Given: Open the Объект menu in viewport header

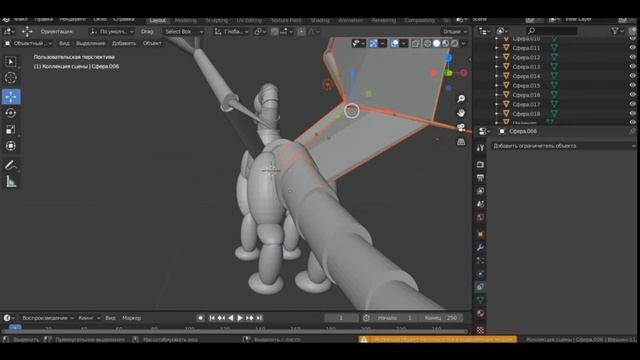Looking at the screenshot, I should point(152,43).
